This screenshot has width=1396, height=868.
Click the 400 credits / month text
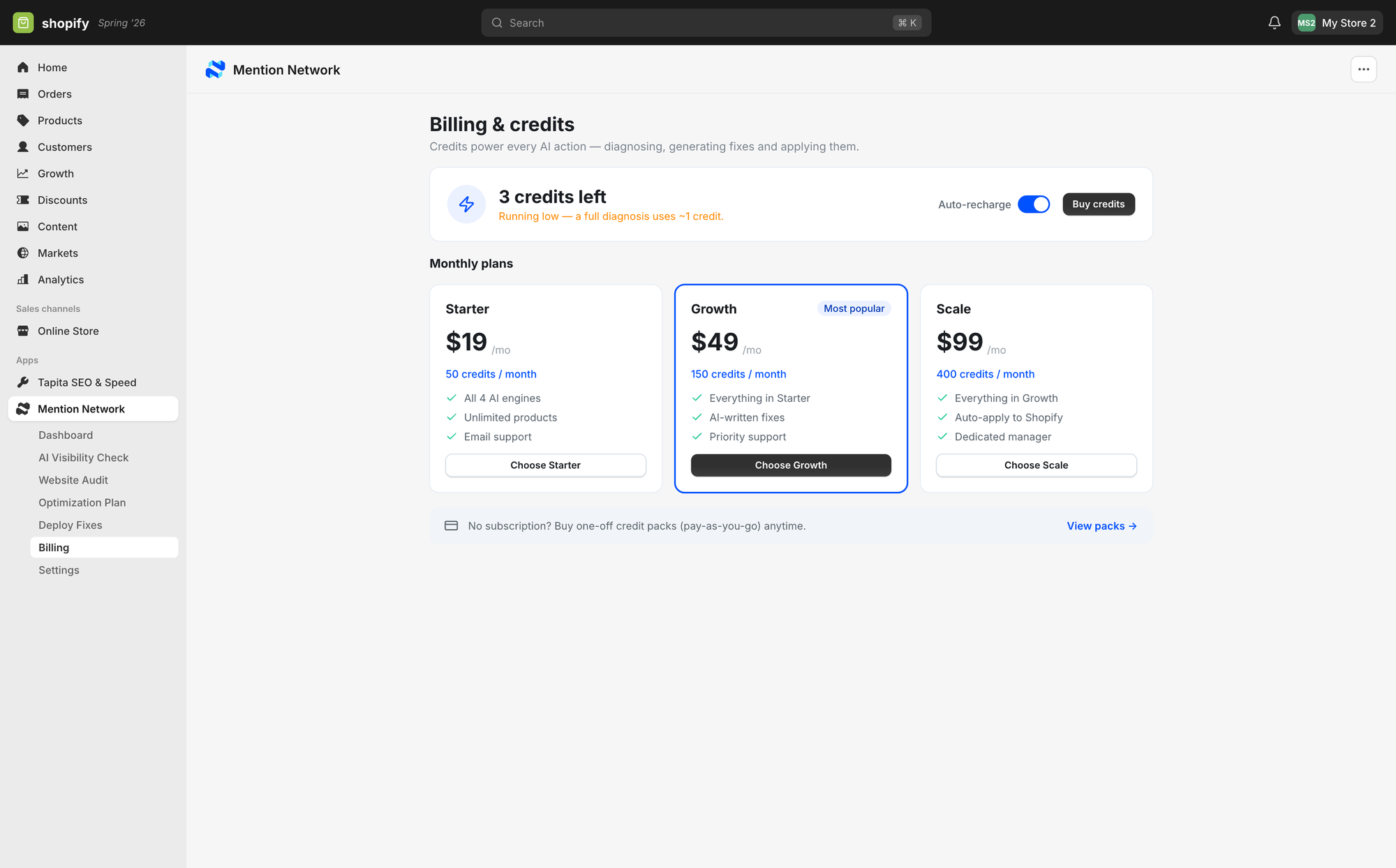click(x=985, y=374)
